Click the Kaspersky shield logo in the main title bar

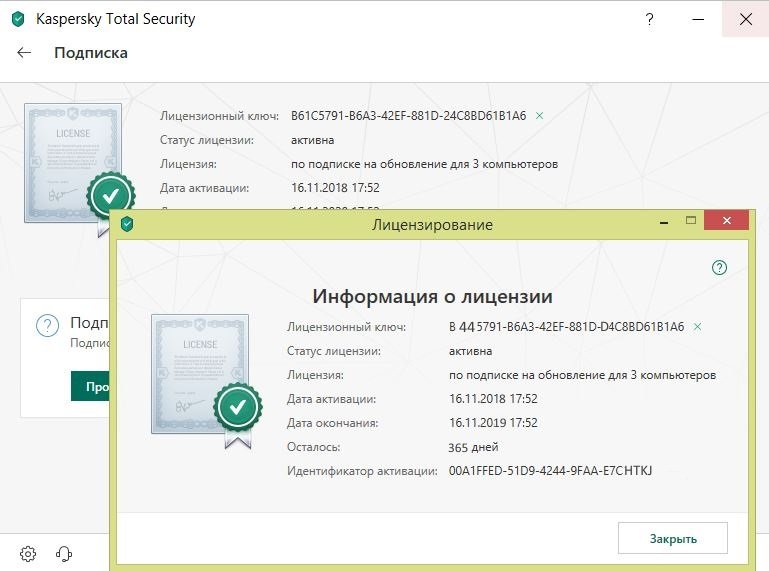point(18,19)
